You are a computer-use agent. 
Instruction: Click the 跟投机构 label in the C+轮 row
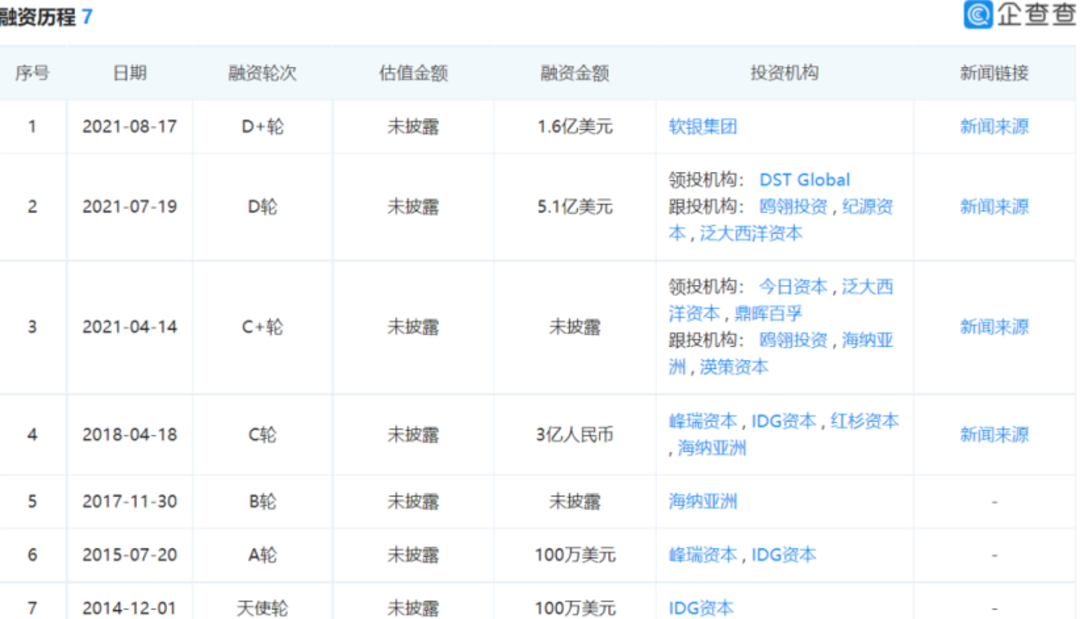[x=706, y=340]
